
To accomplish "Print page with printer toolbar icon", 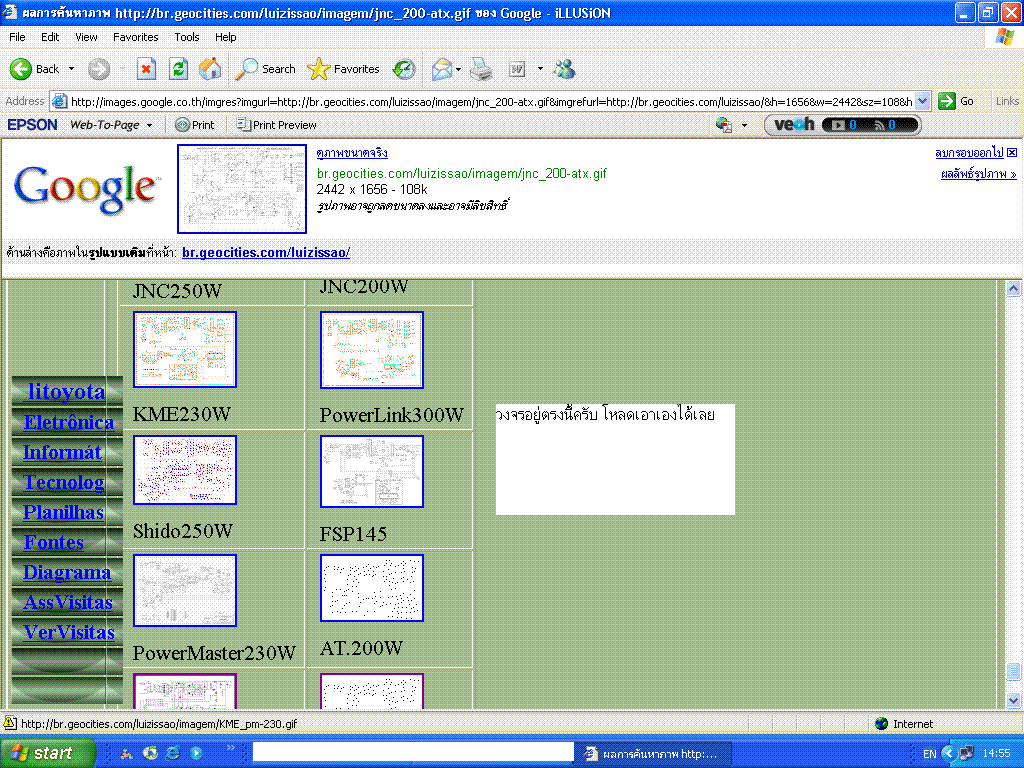I will tap(481, 69).
